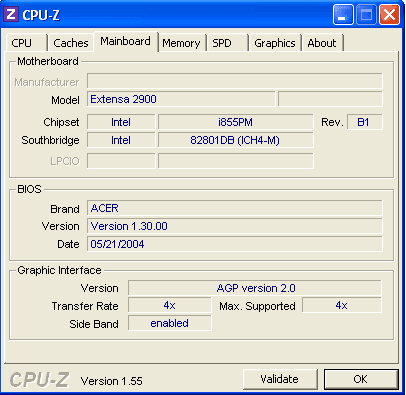Screen dimensions: 406x395
Task: Click the CPU-Z window title text
Action: [x=41, y=15]
